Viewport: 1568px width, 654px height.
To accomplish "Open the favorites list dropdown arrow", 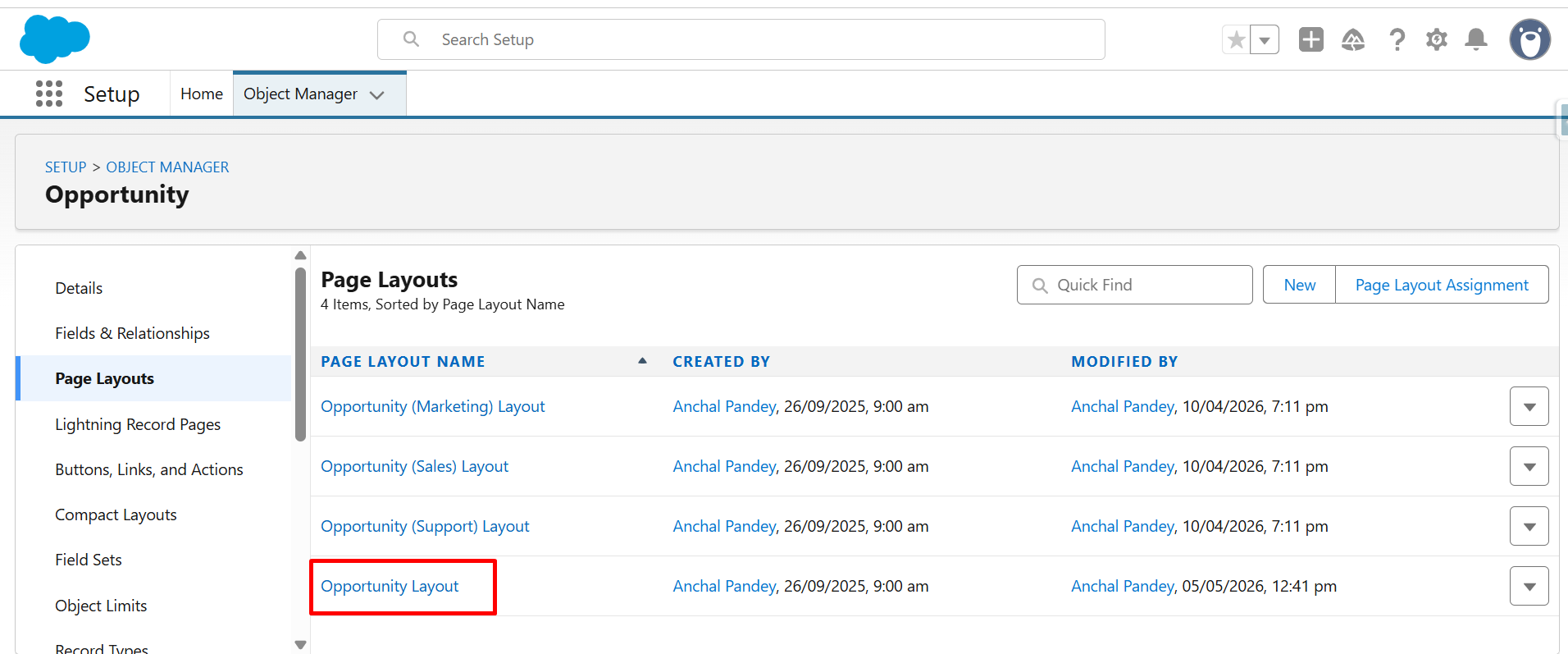I will coord(1265,39).
